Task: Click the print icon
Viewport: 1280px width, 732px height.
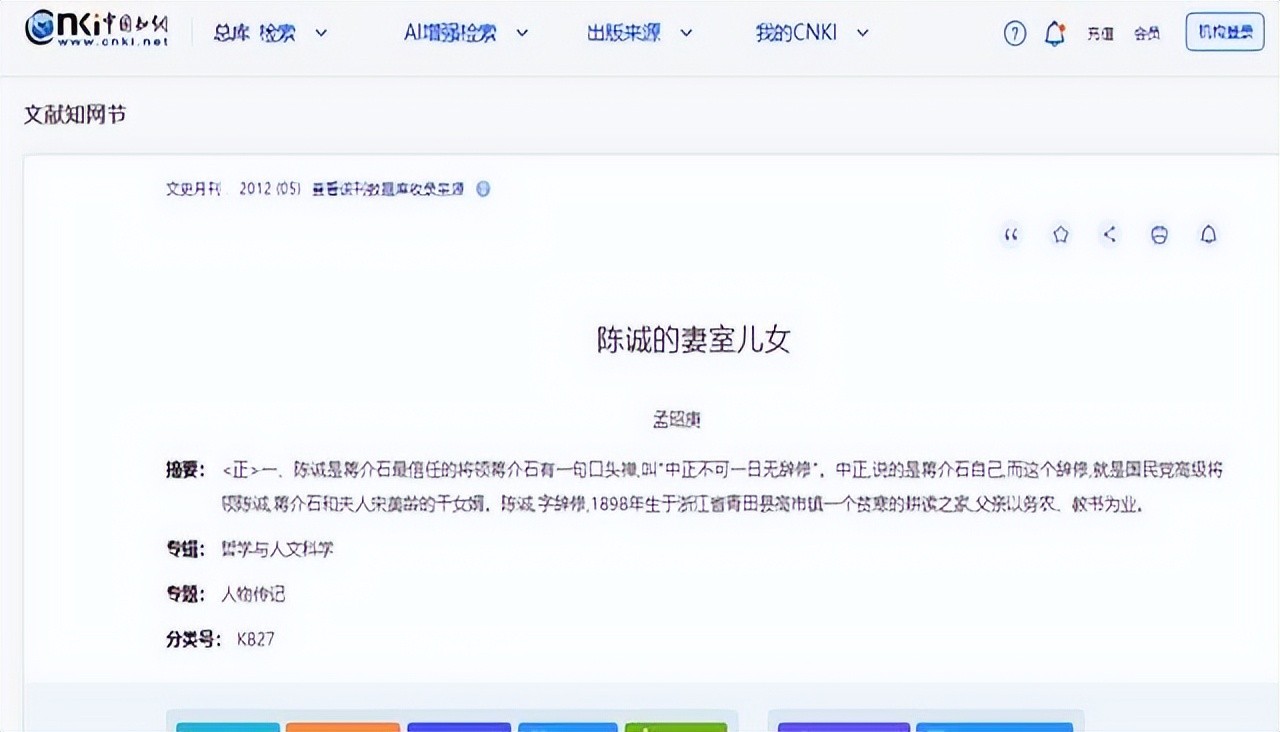Action: pyautogui.click(x=1158, y=235)
